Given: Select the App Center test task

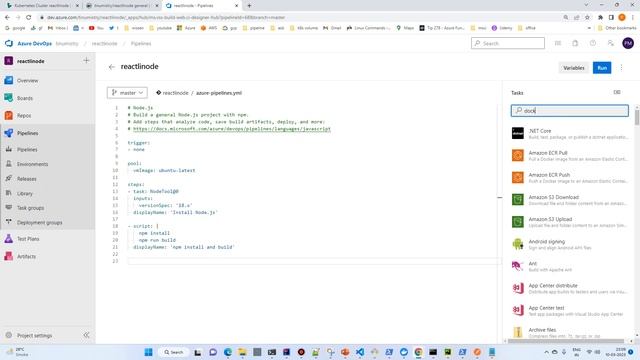Looking at the screenshot, I should pos(570,310).
